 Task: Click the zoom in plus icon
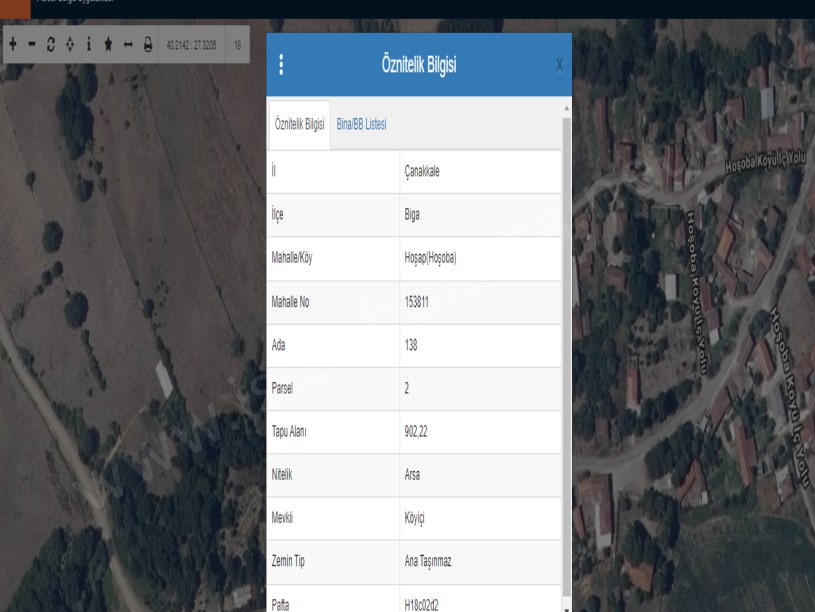click(x=14, y=46)
